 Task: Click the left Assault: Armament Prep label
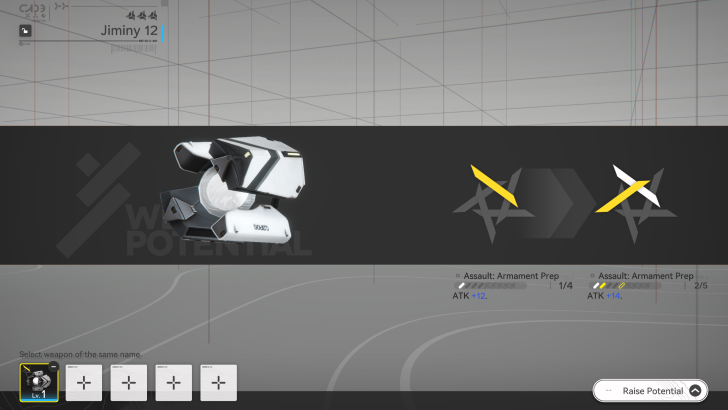point(512,275)
